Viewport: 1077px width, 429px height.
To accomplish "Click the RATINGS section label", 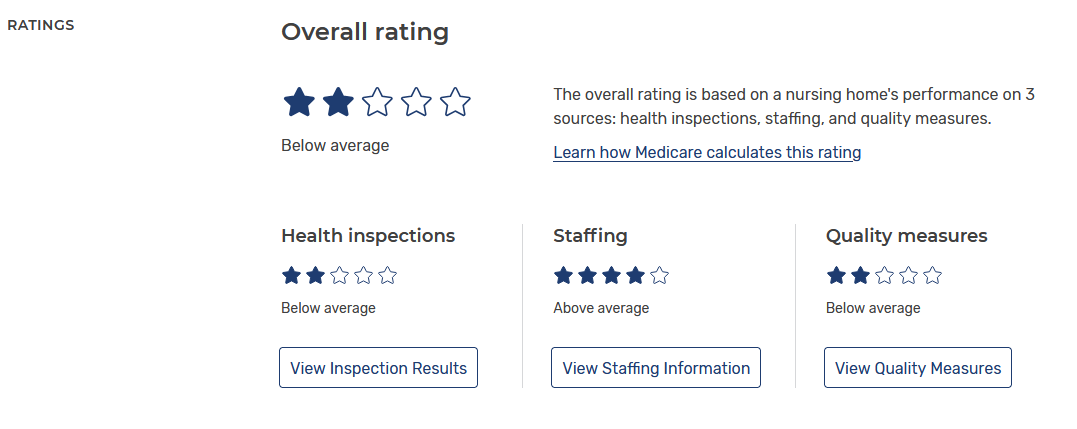I will point(41,25).
